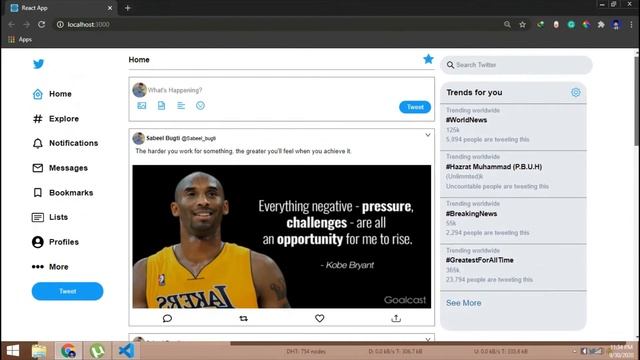Screen dimensions: 640x360
Task: Click the More three-dots icon
Action: pyautogui.click(x=38, y=267)
